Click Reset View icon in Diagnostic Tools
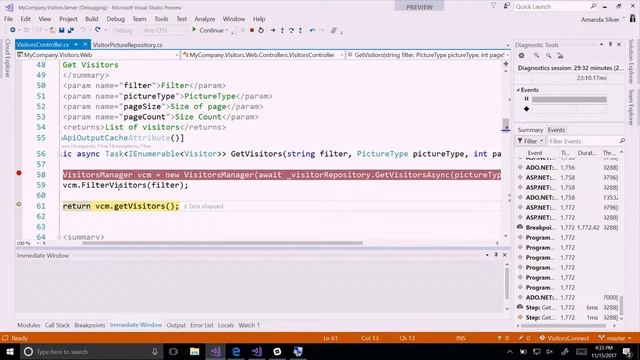Viewport: 640px width, 360px height. coord(560,56)
